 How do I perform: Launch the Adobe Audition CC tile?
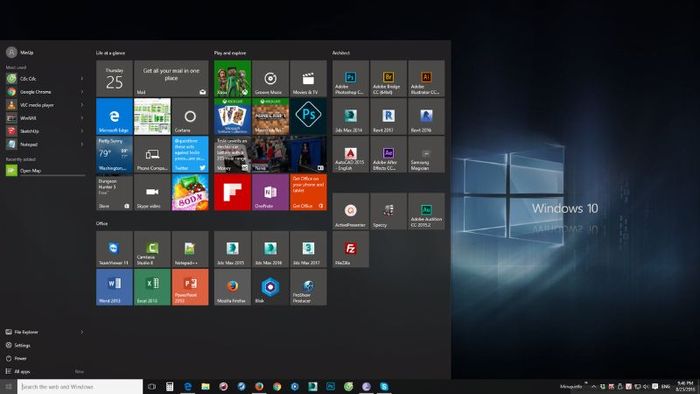point(426,212)
